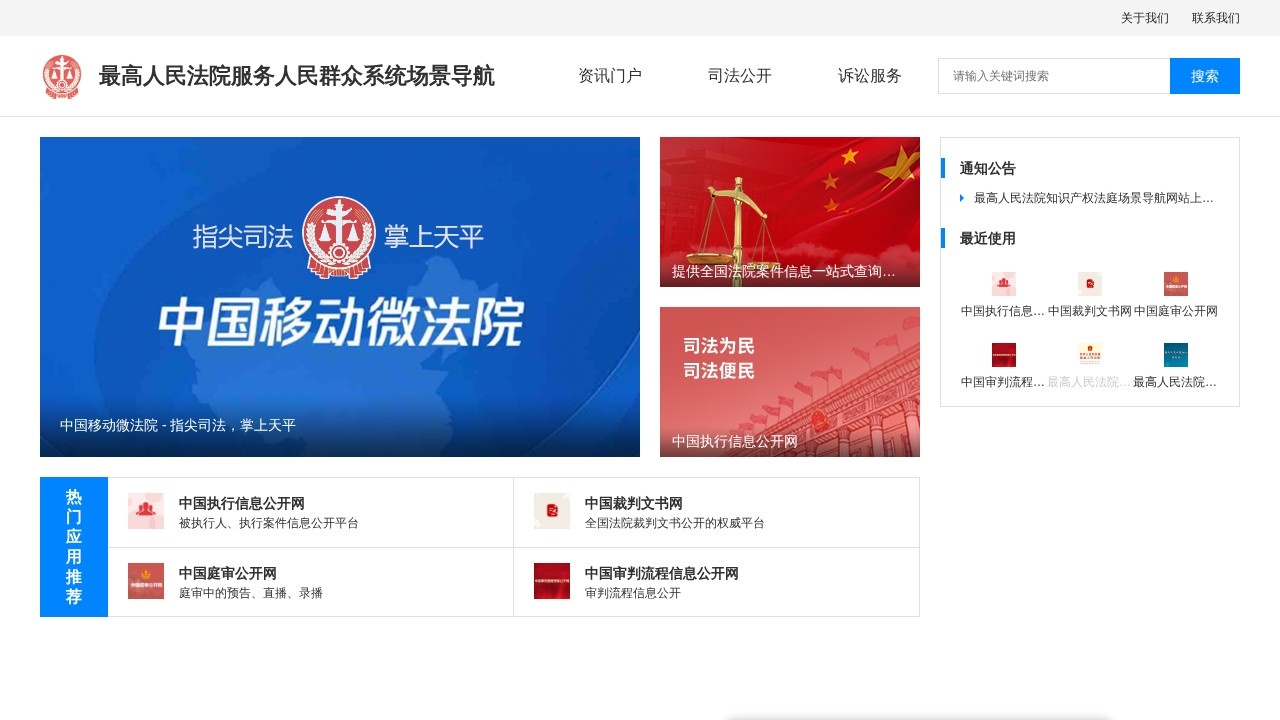
Task: Click the 热门应用推荐 blue label
Action: click(74, 547)
